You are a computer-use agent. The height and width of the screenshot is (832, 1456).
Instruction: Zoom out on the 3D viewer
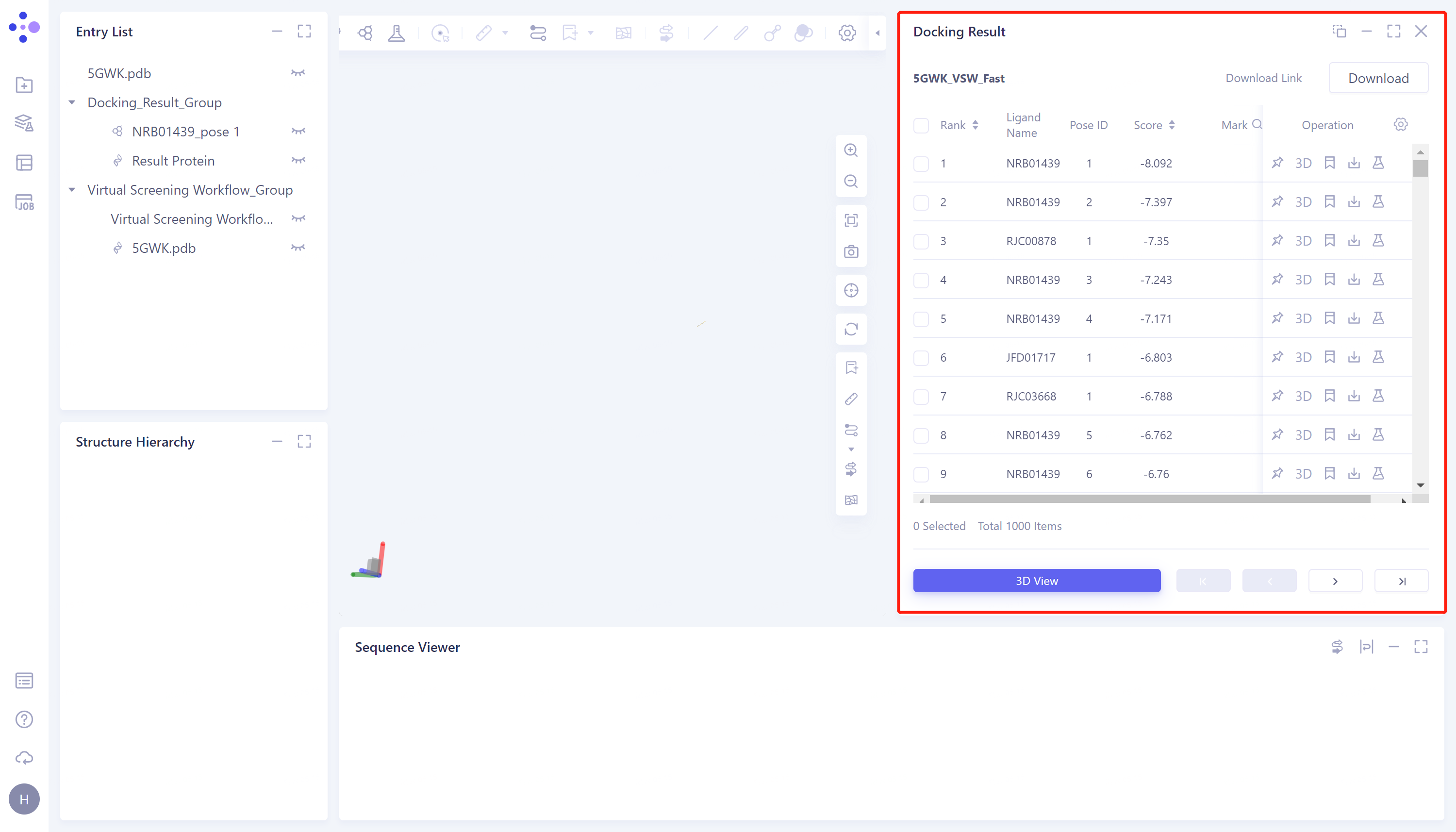click(x=851, y=182)
